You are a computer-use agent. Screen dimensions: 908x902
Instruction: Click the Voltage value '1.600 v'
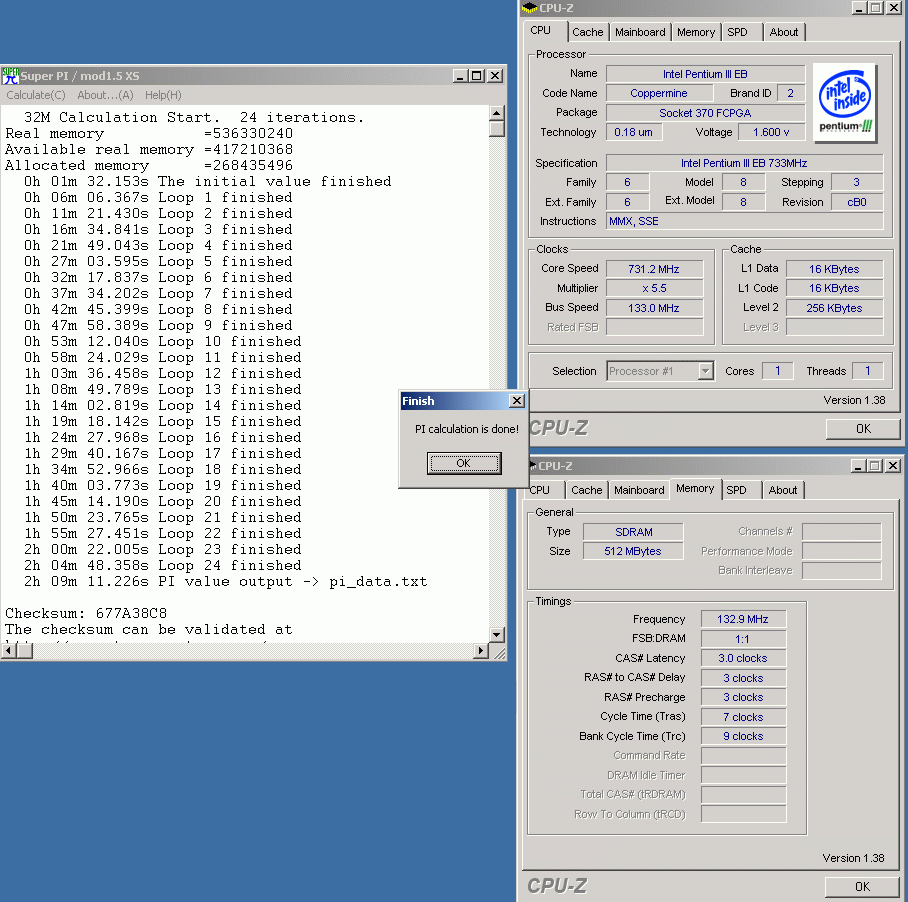tap(771, 132)
